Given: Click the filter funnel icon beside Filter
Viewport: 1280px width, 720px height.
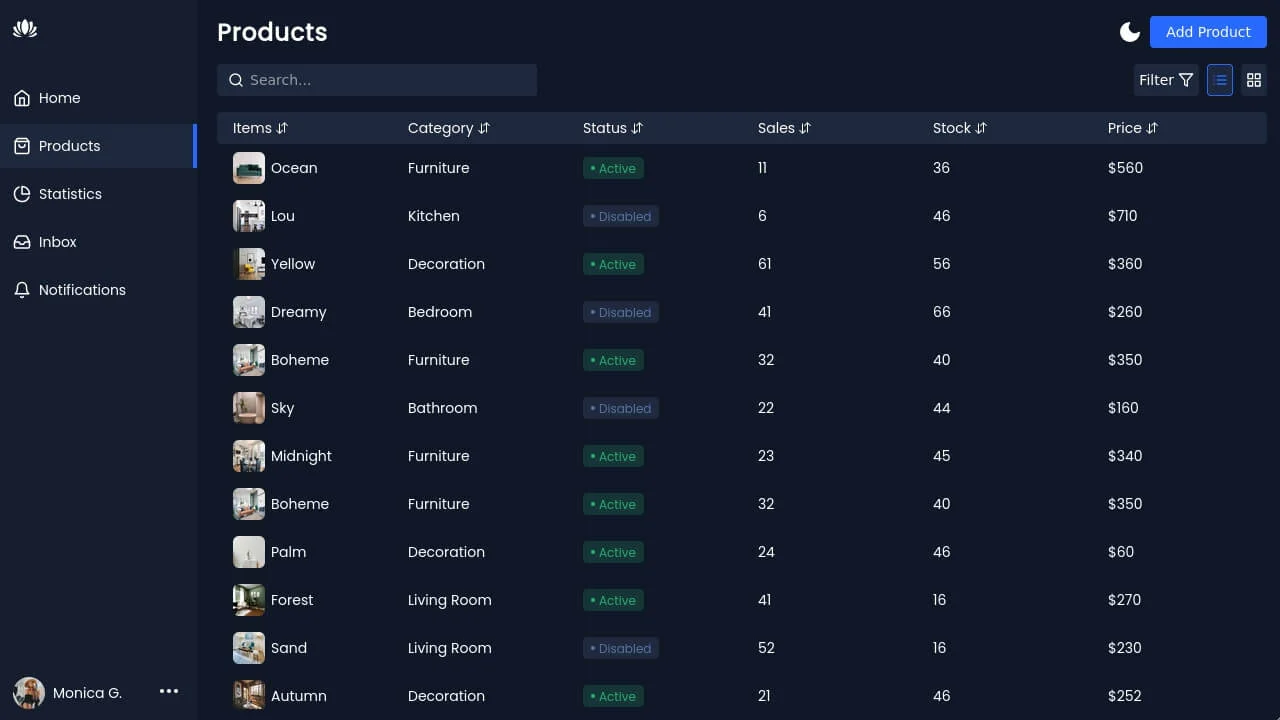Looking at the screenshot, I should tap(1186, 79).
